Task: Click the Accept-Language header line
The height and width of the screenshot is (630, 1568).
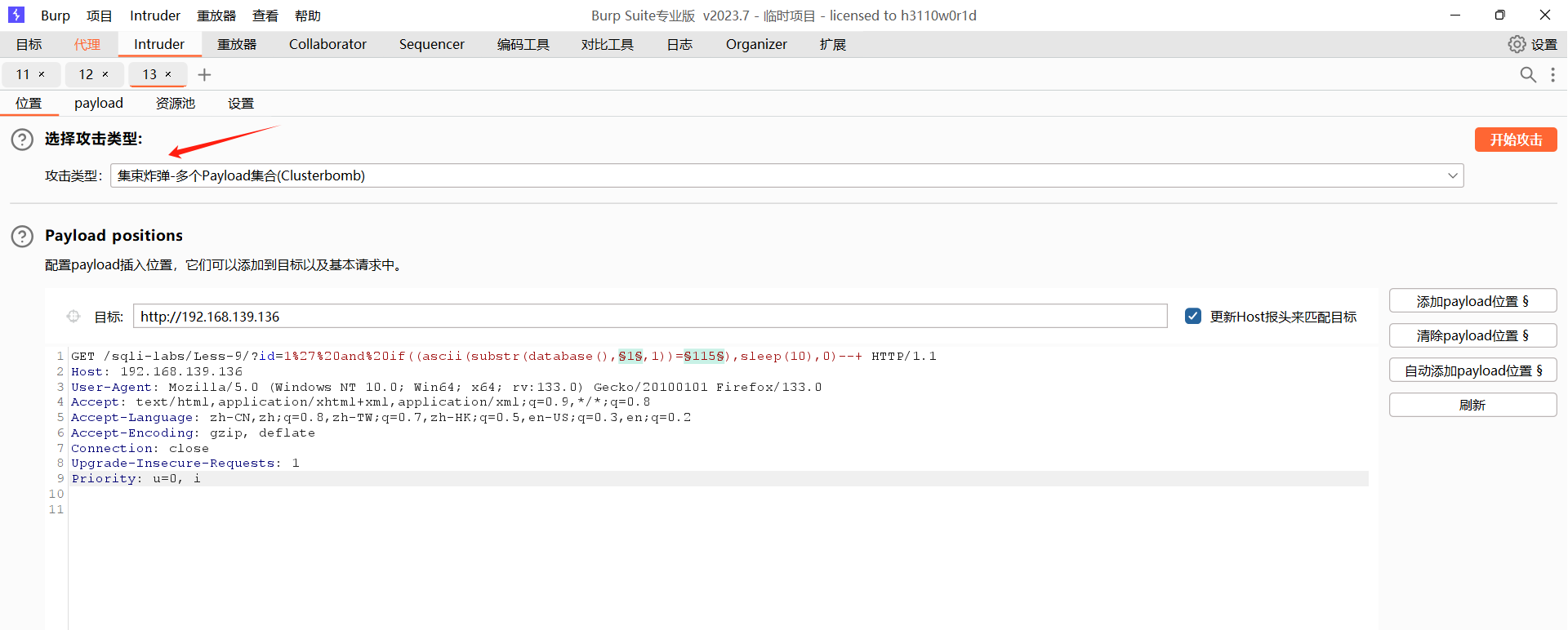Action: coord(381,417)
